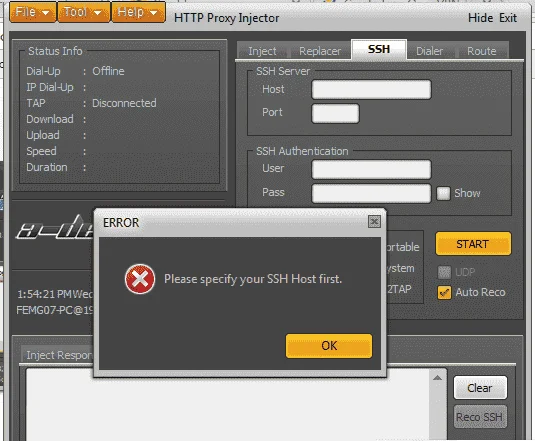Switch to the Dialer tab
Screen dimensions: 535x441
click(429, 51)
